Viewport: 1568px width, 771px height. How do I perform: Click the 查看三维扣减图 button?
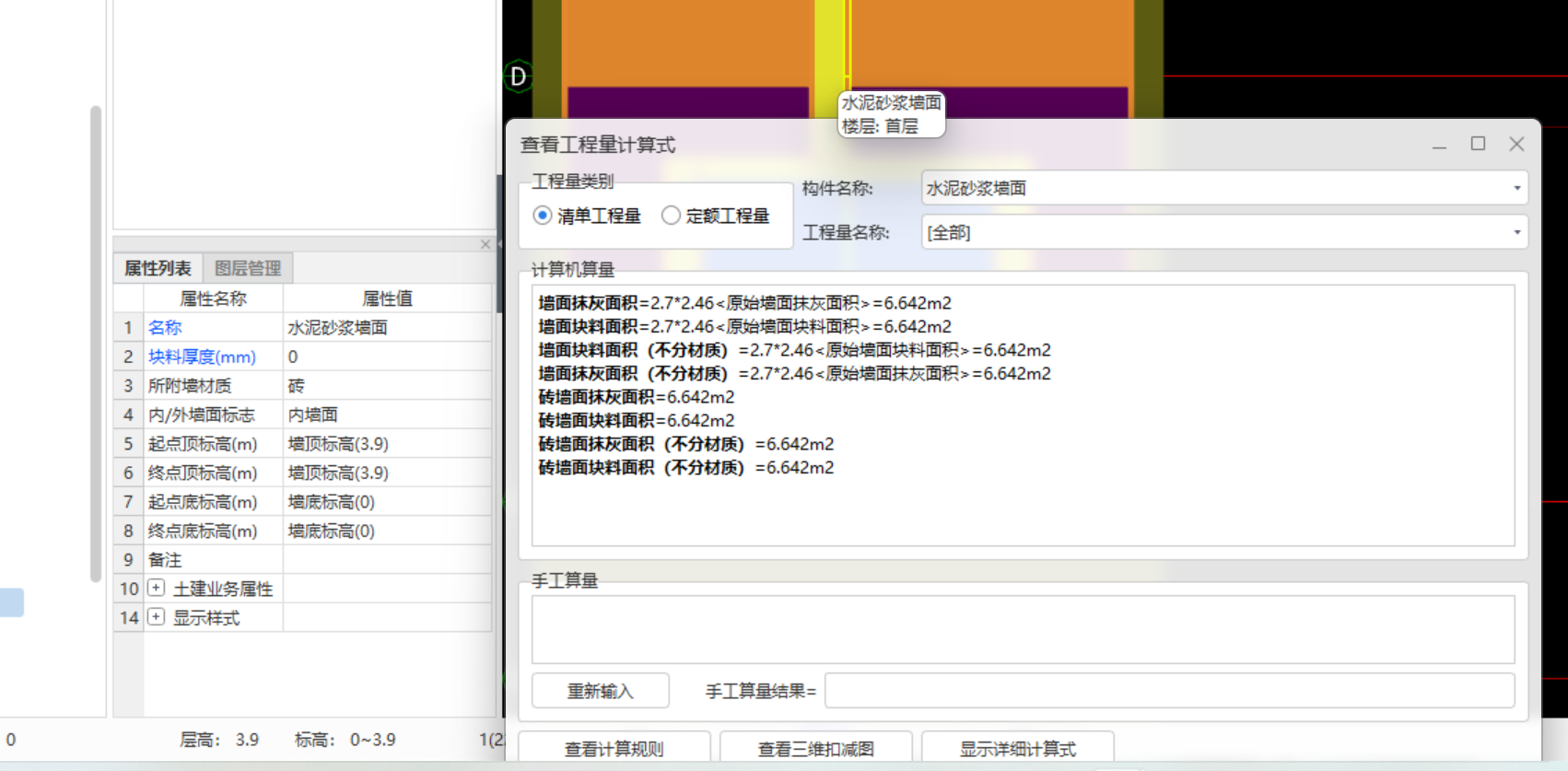pyautogui.click(x=816, y=748)
